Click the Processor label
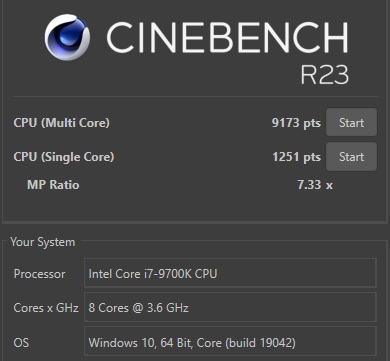Image resolution: width=390 pixels, height=361 pixels. (39, 274)
